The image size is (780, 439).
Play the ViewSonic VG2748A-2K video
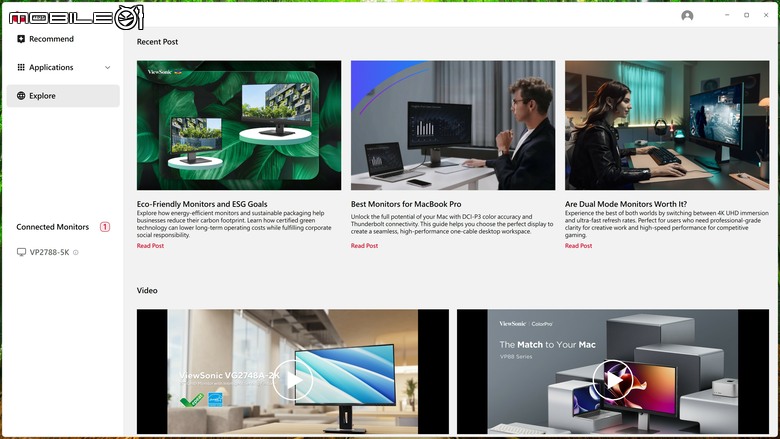(292, 380)
